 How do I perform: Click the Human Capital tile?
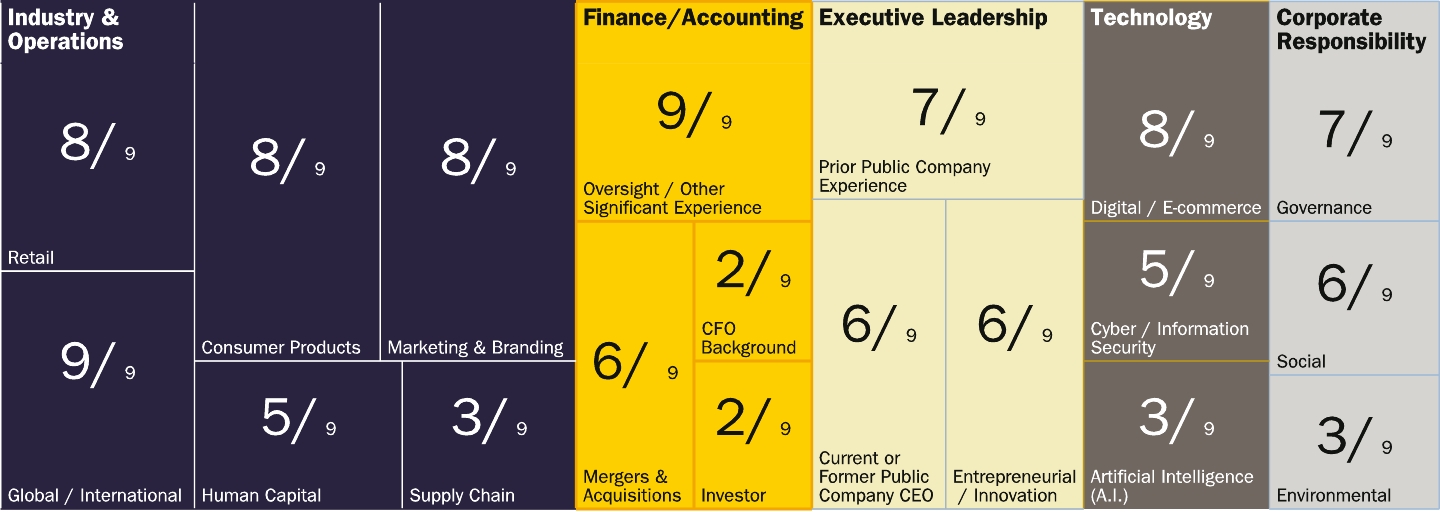click(x=298, y=435)
